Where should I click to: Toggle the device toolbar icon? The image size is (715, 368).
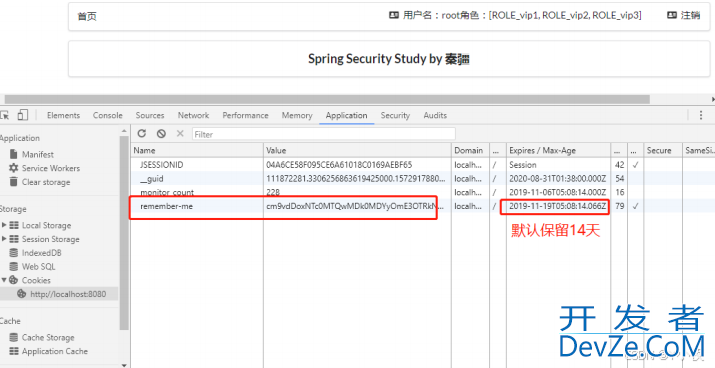pyautogui.click(x=23, y=115)
